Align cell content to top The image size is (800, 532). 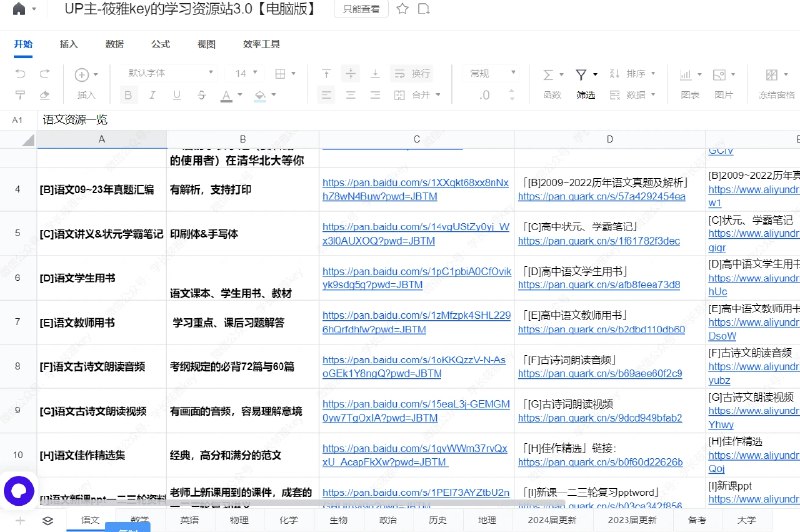click(x=326, y=74)
